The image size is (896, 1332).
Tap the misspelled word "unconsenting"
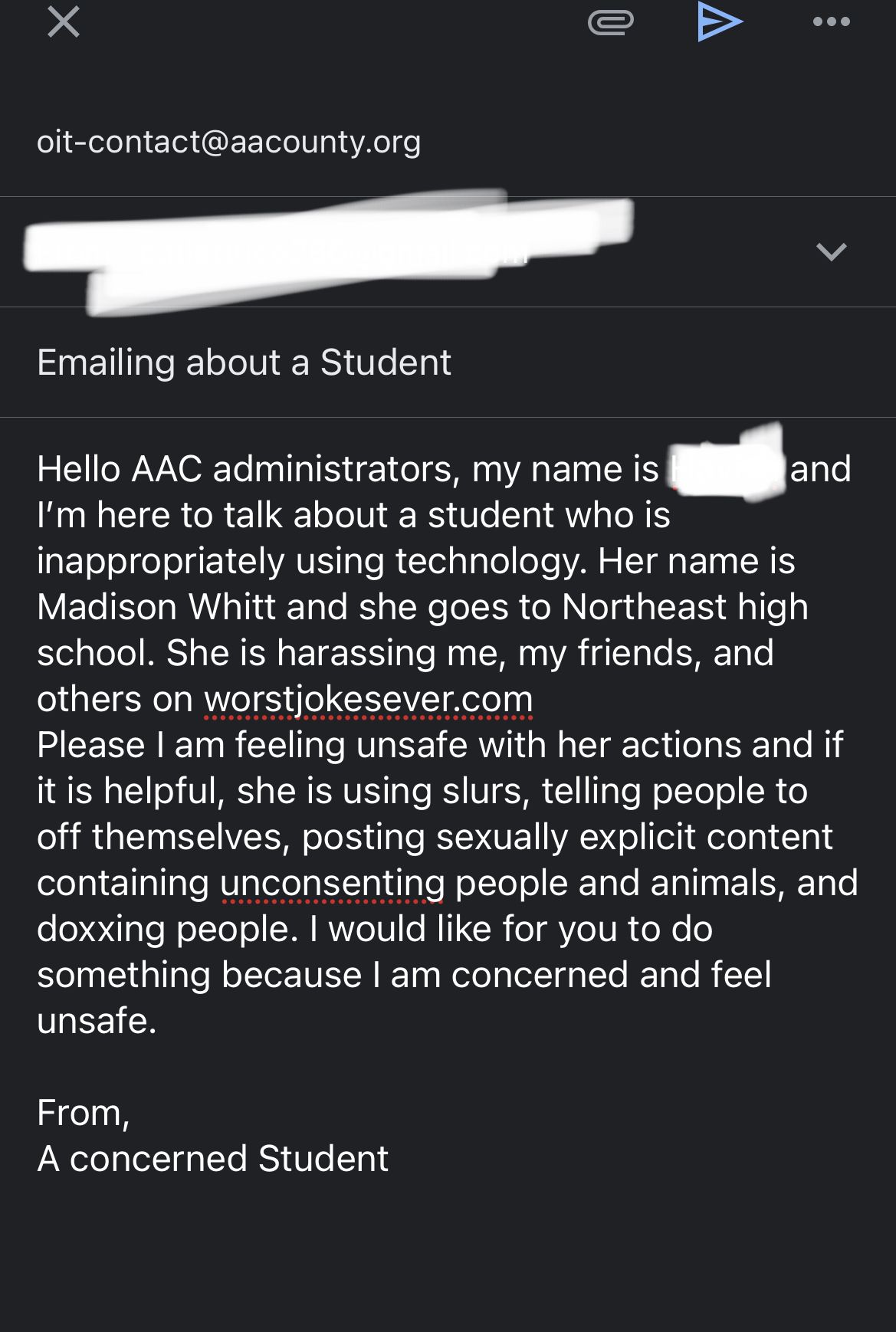(x=332, y=883)
